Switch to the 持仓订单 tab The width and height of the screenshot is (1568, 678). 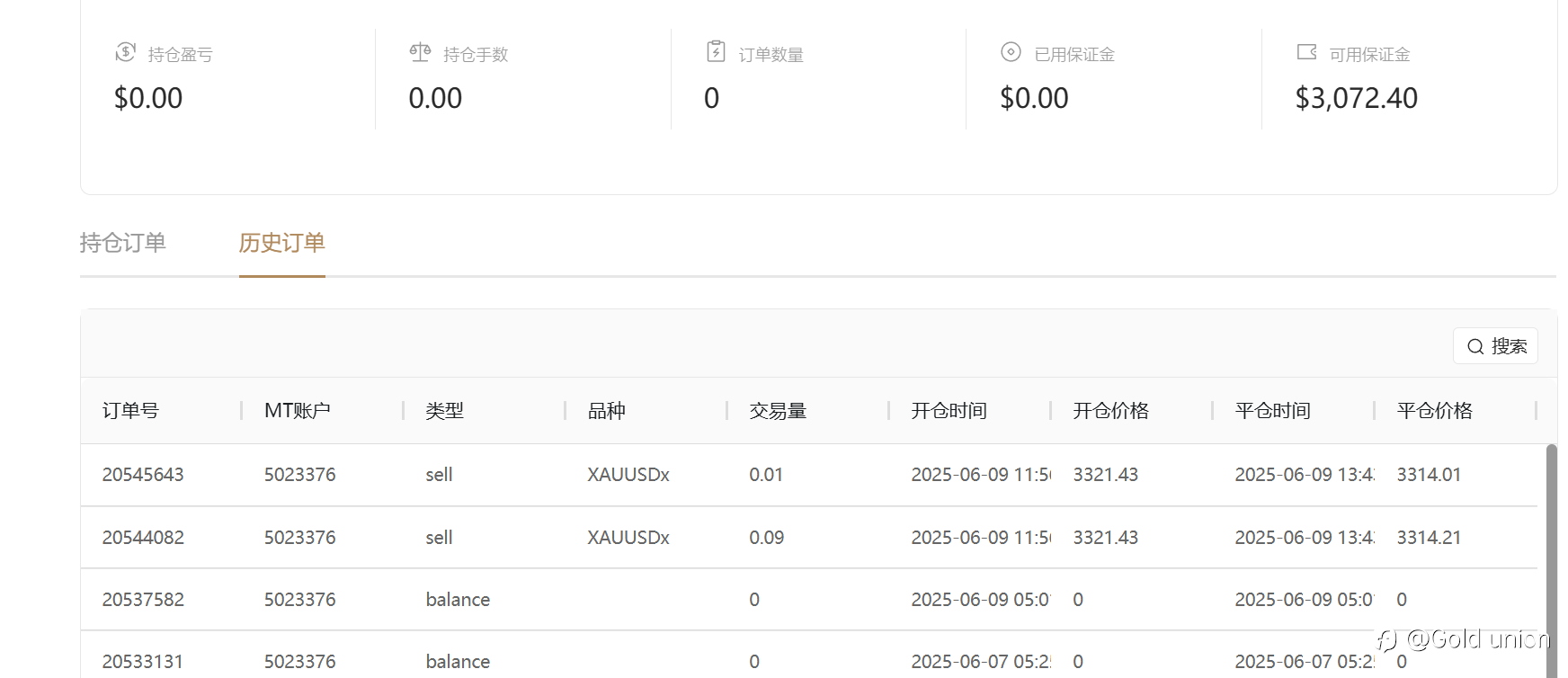tap(123, 243)
